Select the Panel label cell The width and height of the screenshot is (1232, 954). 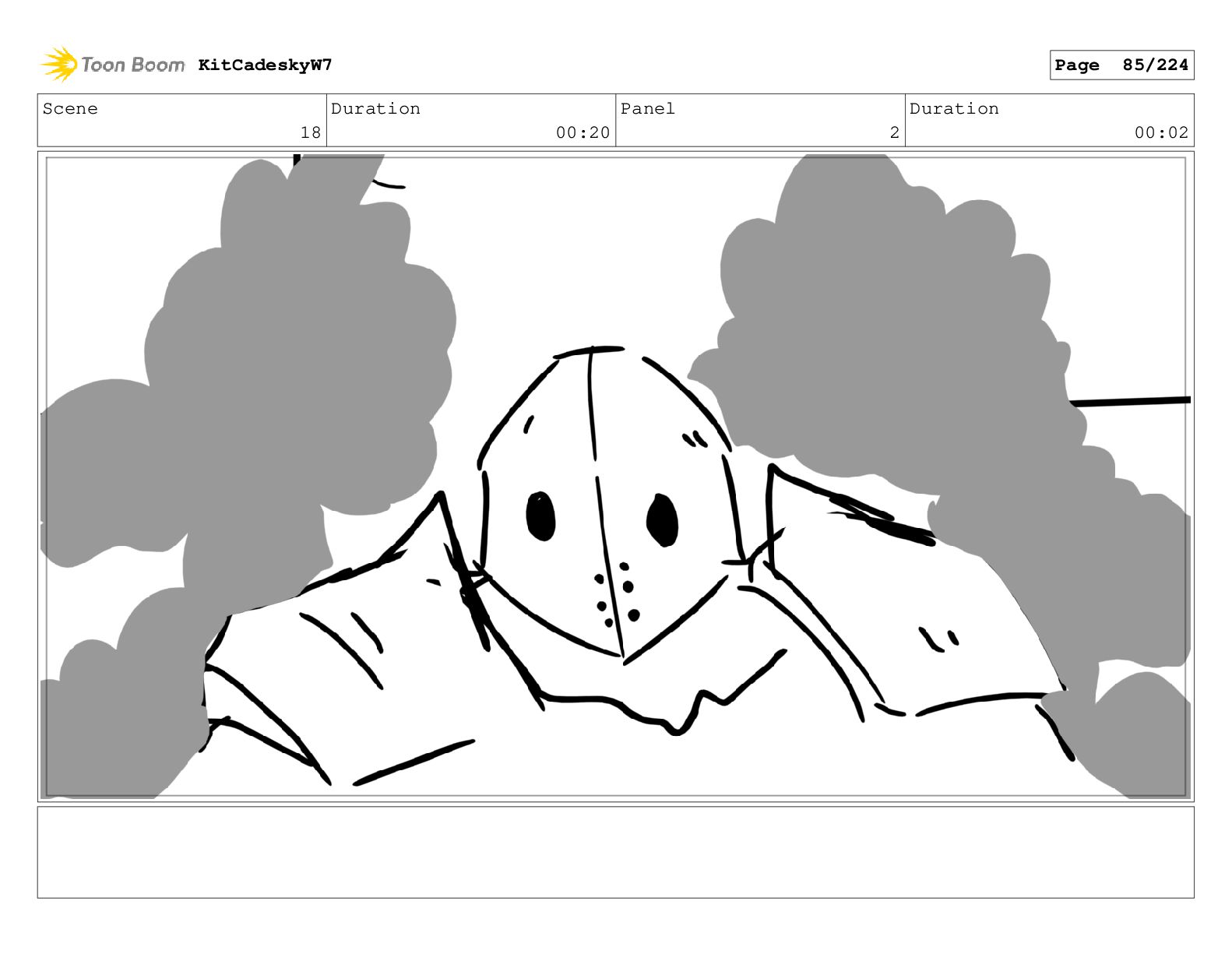pos(760,121)
